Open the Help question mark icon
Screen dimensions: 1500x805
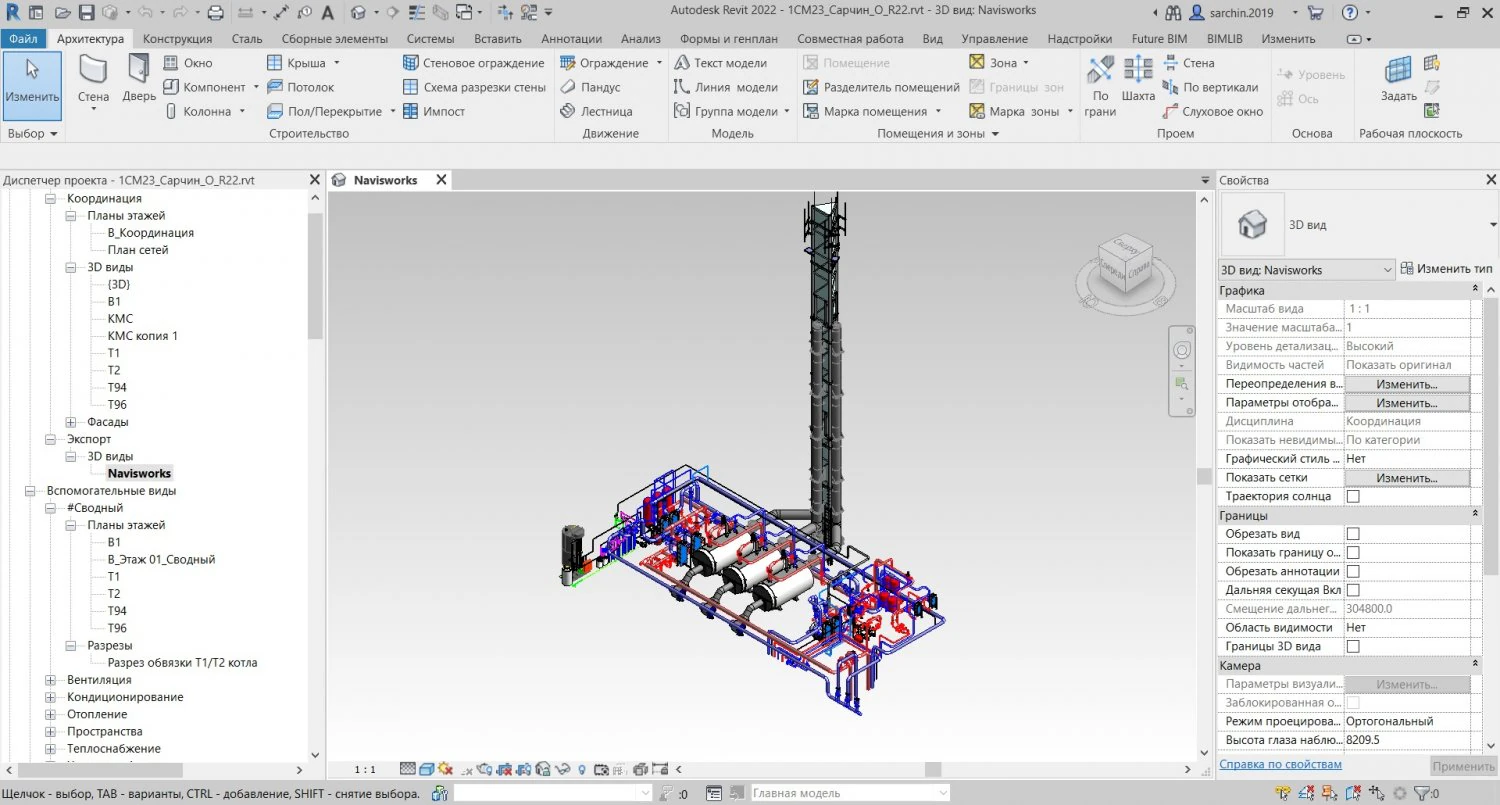point(1350,13)
